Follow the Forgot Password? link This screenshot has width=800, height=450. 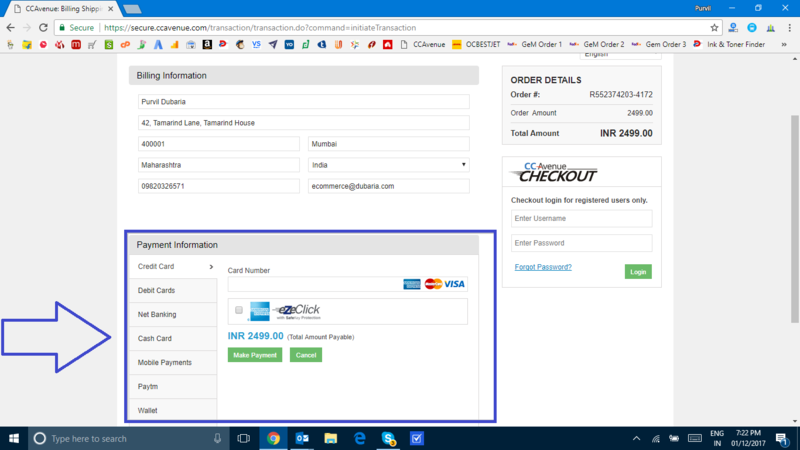(543, 267)
